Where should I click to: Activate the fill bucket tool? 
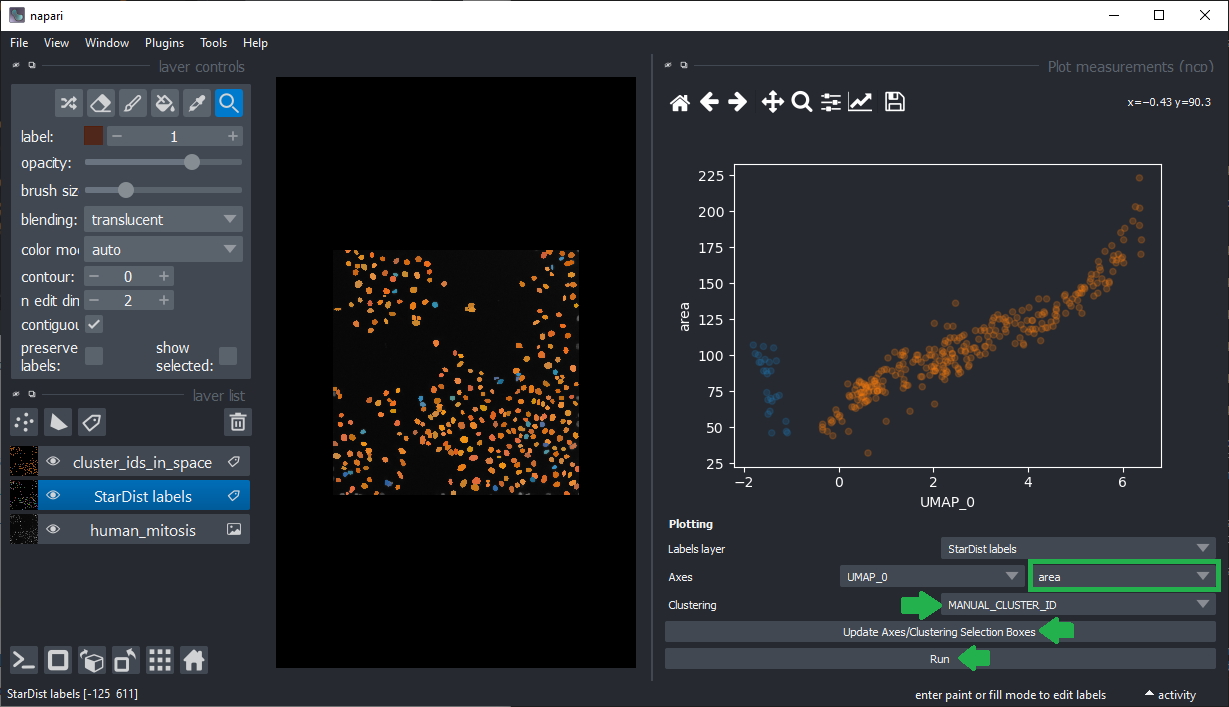tap(165, 103)
